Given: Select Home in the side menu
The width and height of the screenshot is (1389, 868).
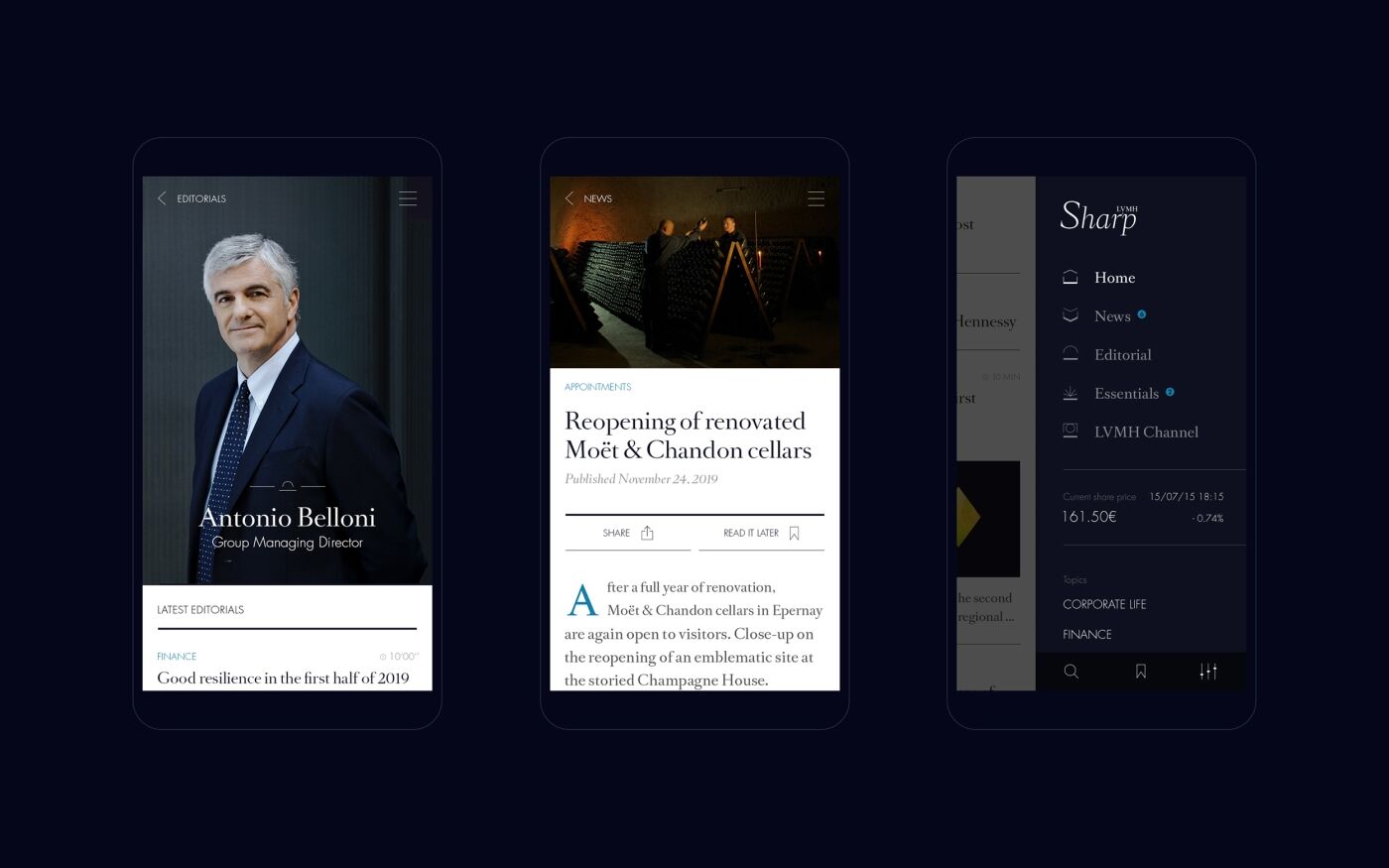Looking at the screenshot, I should (1115, 278).
